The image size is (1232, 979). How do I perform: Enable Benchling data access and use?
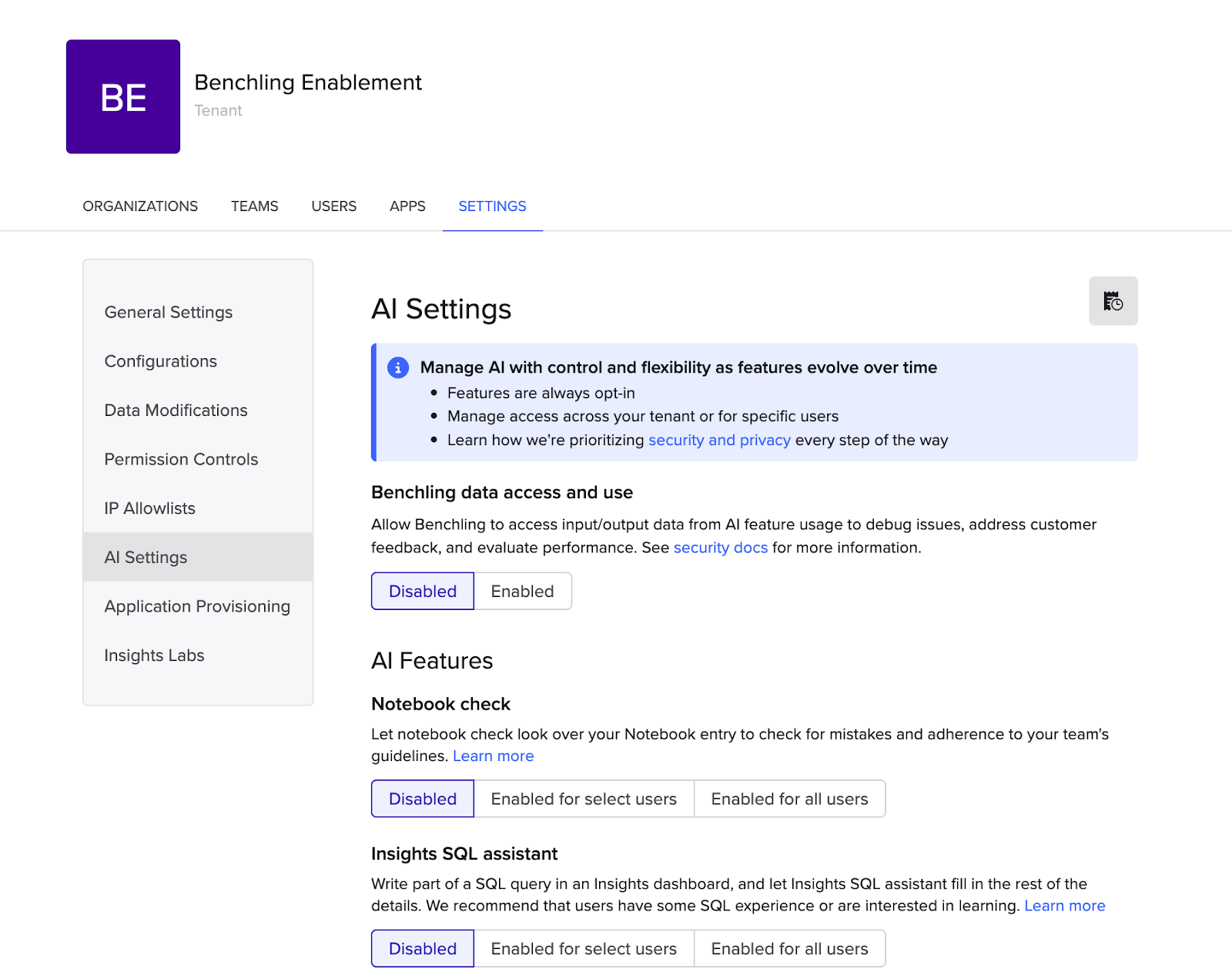(x=522, y=591)
